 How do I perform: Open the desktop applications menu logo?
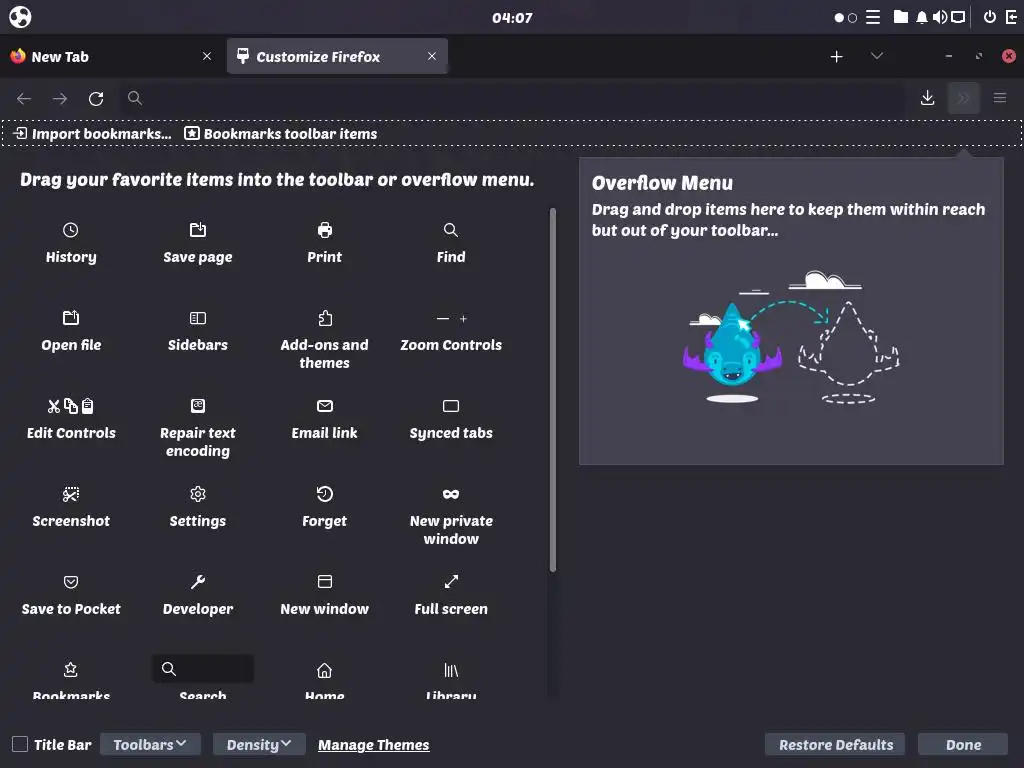[x=20, y=17]
